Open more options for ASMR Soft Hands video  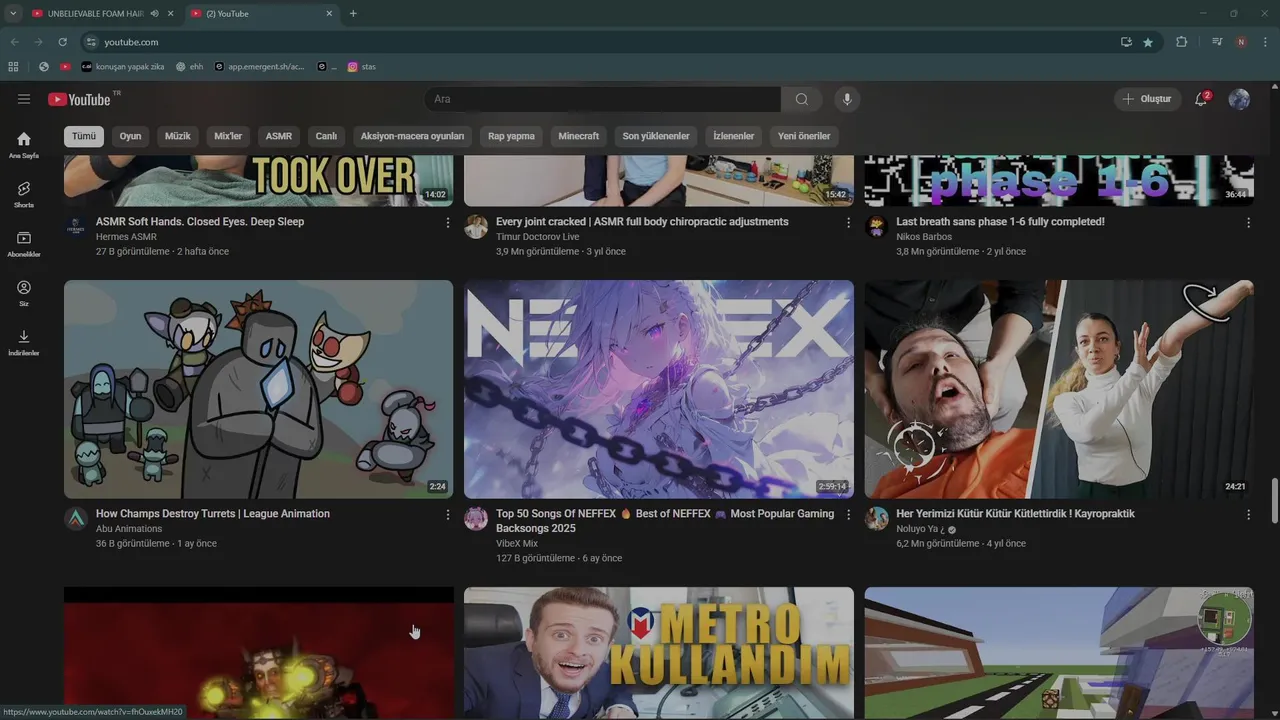(448, 223)
